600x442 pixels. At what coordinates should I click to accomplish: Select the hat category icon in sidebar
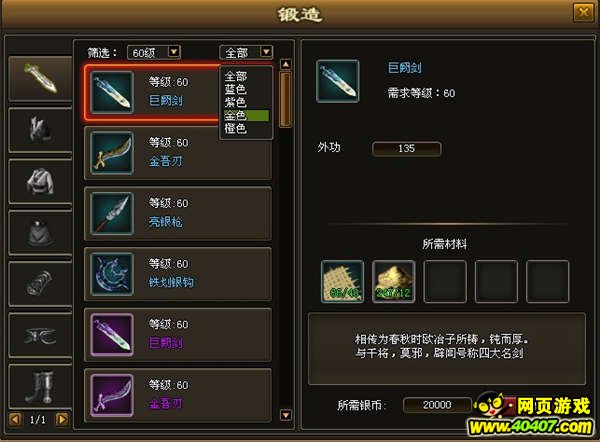(x=40, y=233)
